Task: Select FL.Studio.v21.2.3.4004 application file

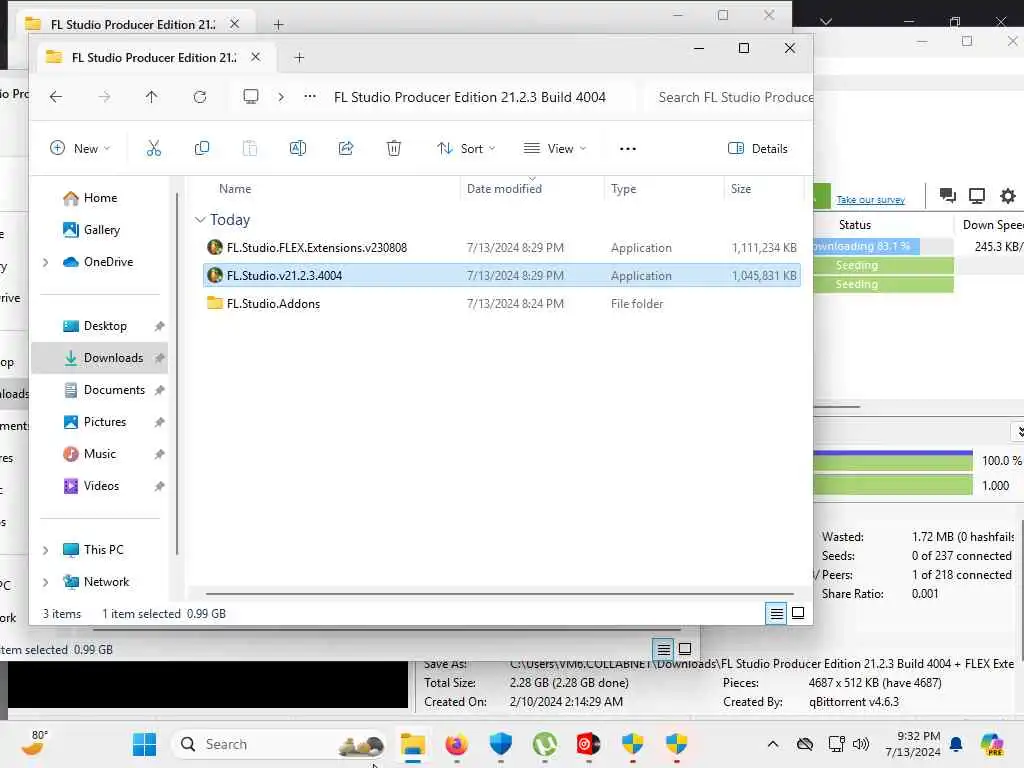Action: pyautogui.click(x=502, y=276)
